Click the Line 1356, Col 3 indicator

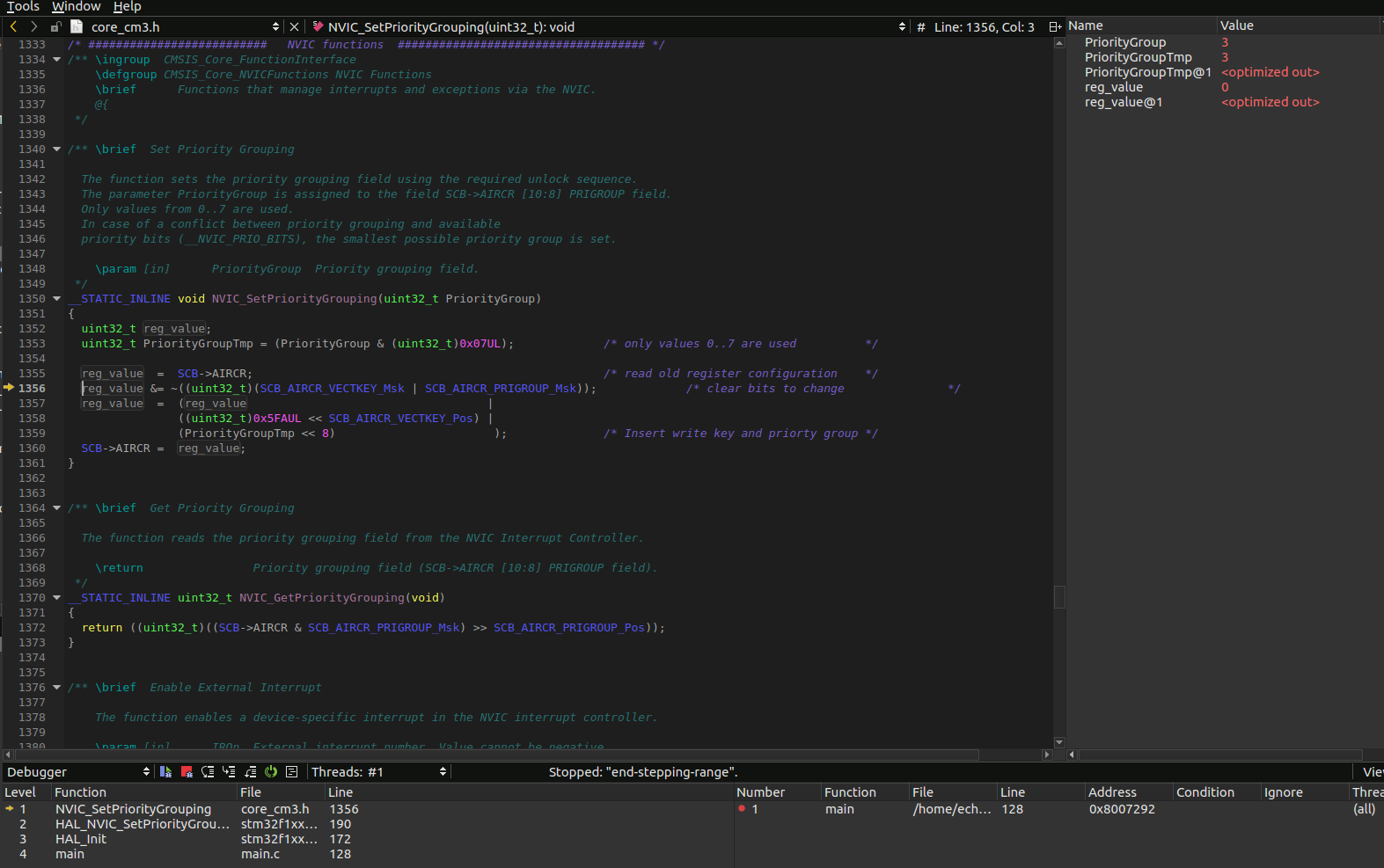pos(984,27)
